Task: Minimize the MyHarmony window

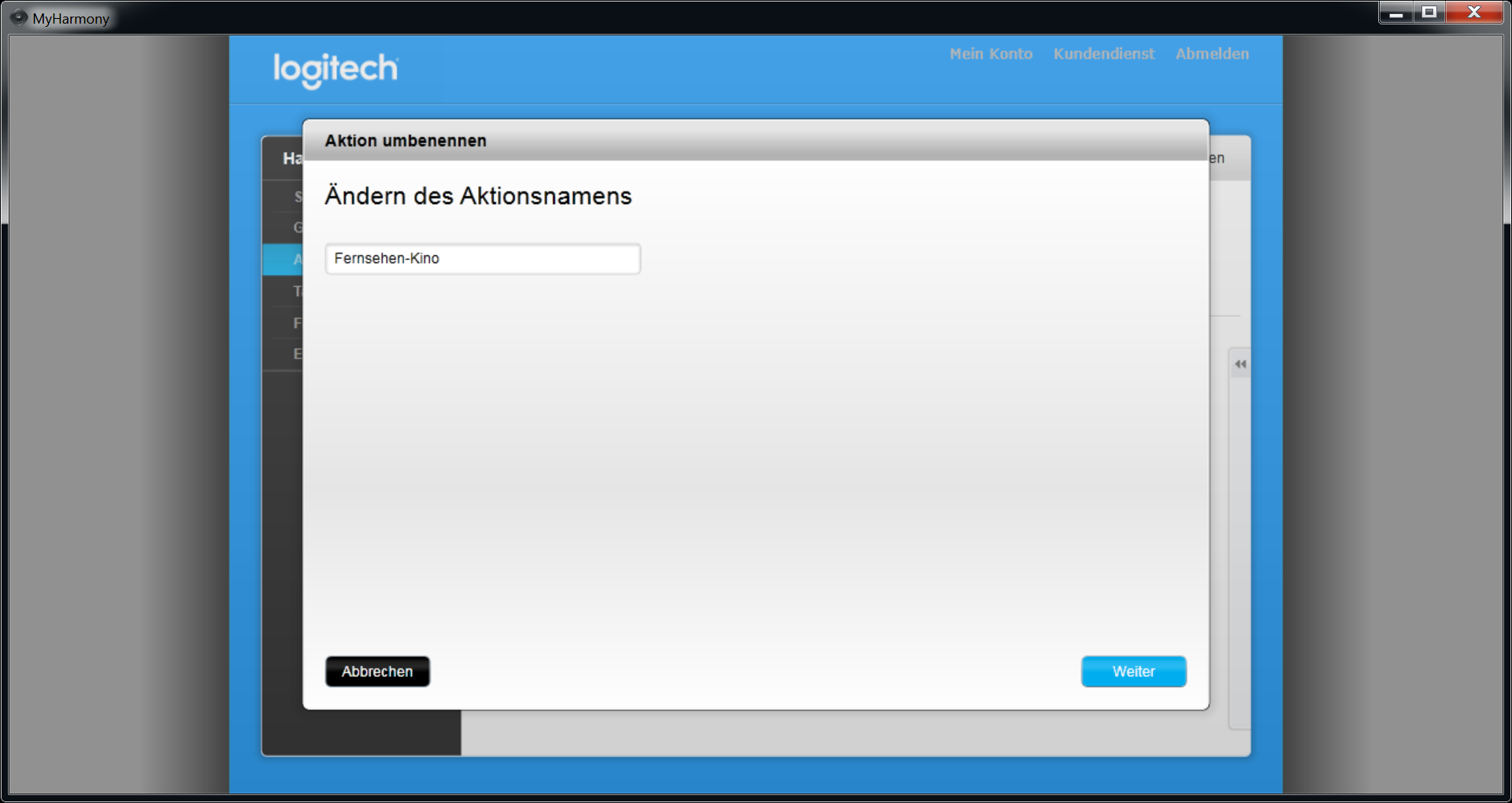Action: click(1396, 13)
